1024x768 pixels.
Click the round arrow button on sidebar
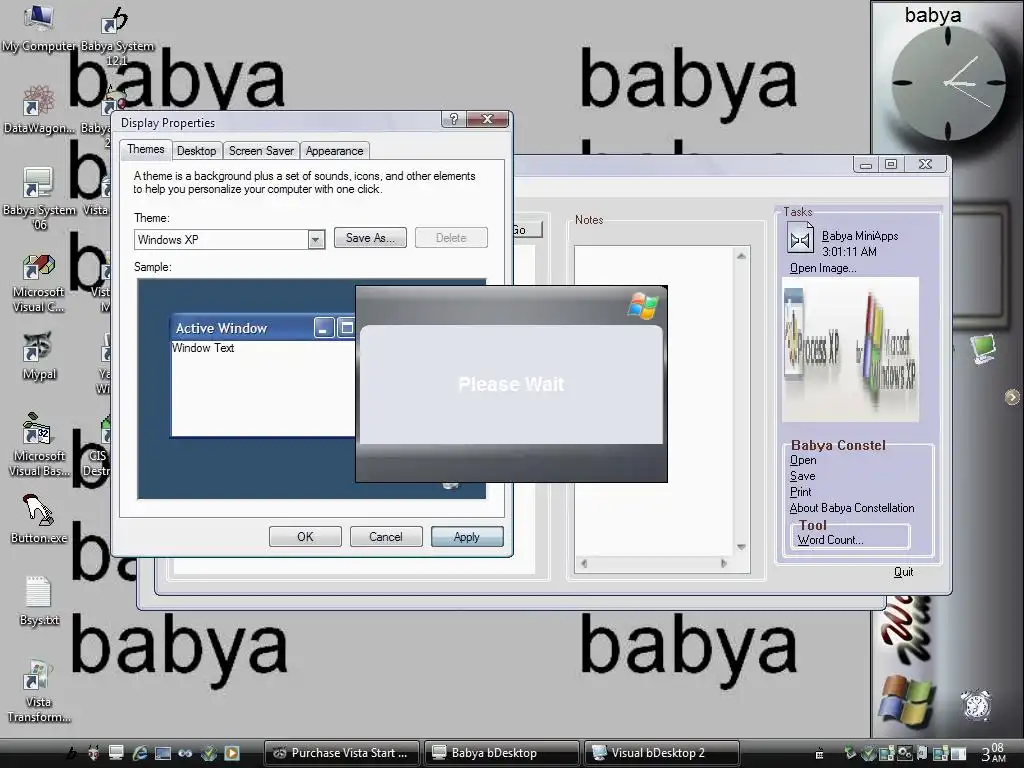(x=1012, y=397)
